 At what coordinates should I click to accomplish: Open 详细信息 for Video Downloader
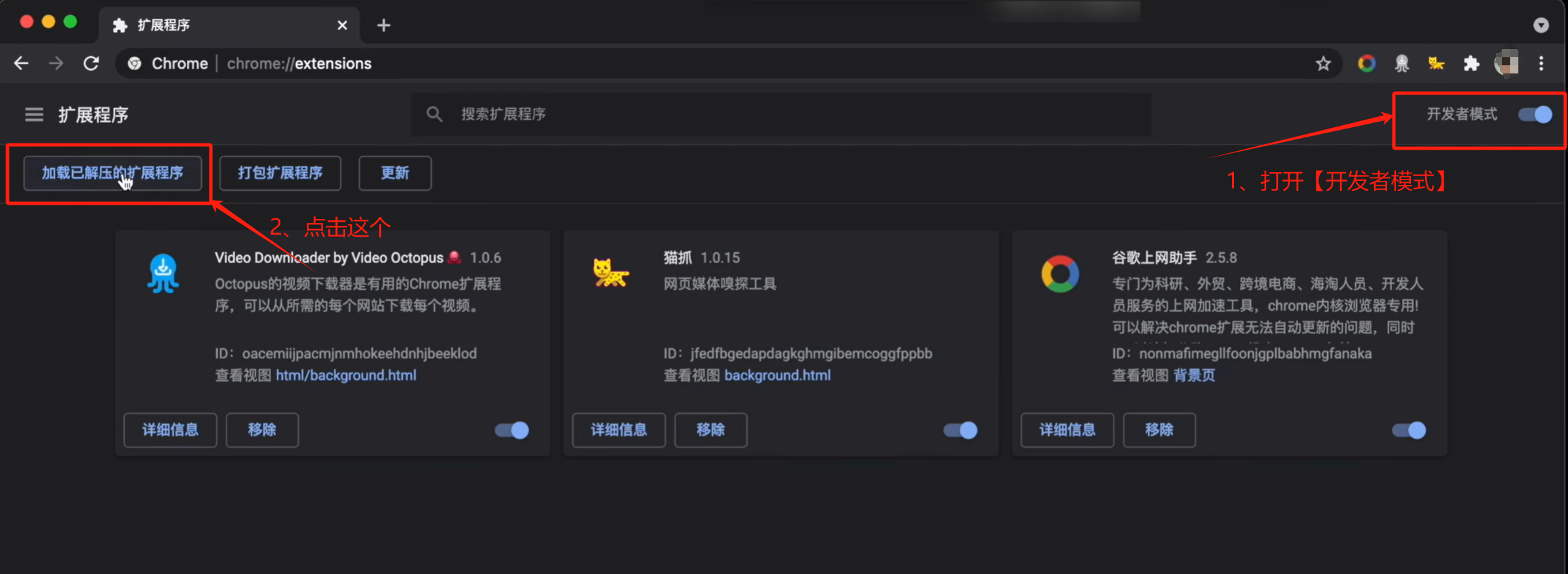tap(170, 430)
